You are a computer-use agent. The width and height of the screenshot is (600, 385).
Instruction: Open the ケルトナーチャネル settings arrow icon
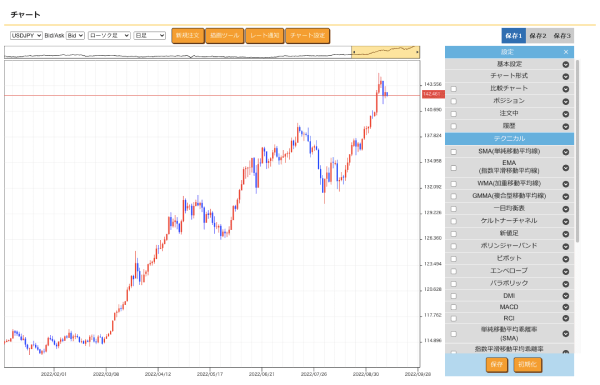pos(566,222)
